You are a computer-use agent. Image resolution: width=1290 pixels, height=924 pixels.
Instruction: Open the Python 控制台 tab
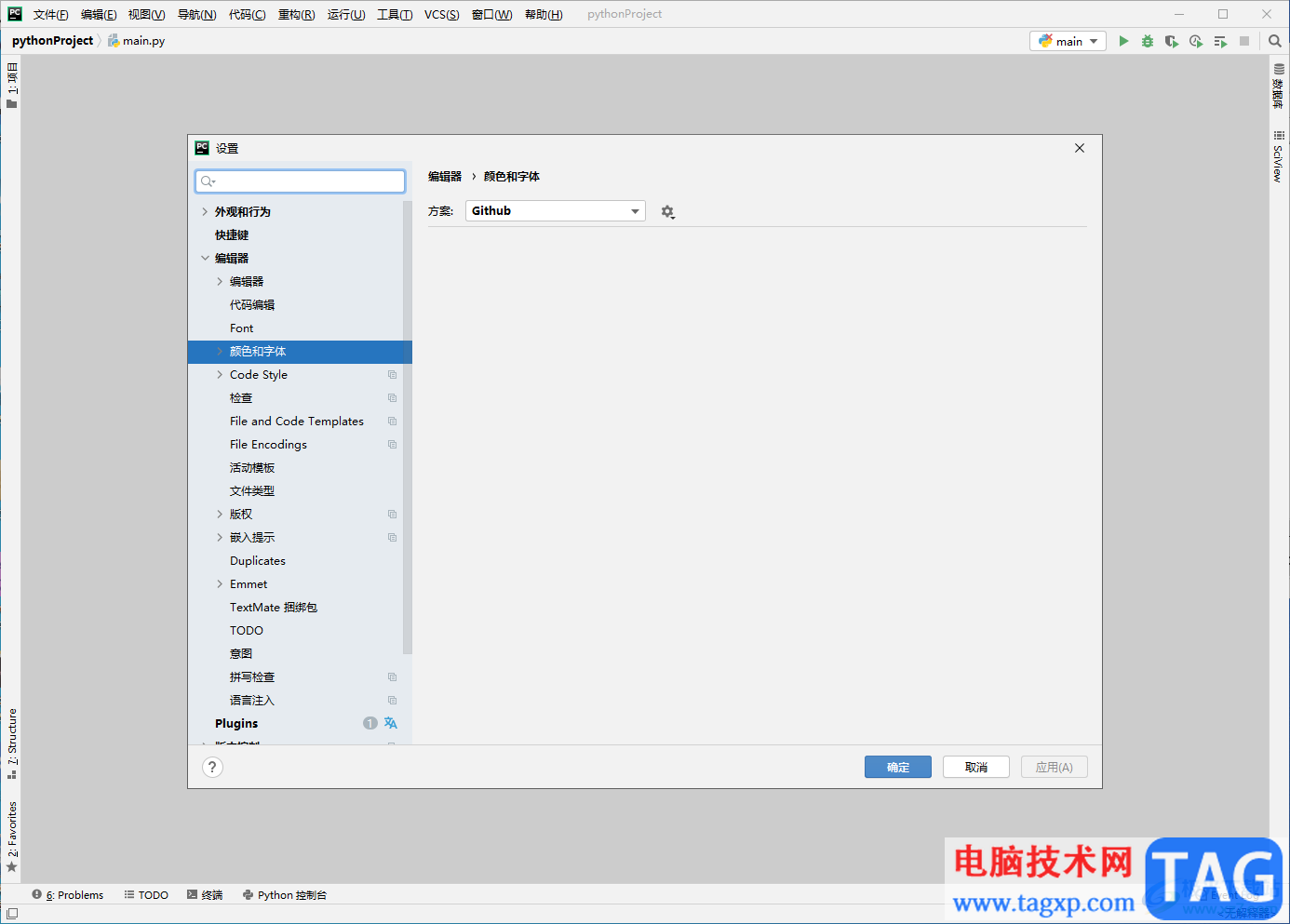point(285,895)
